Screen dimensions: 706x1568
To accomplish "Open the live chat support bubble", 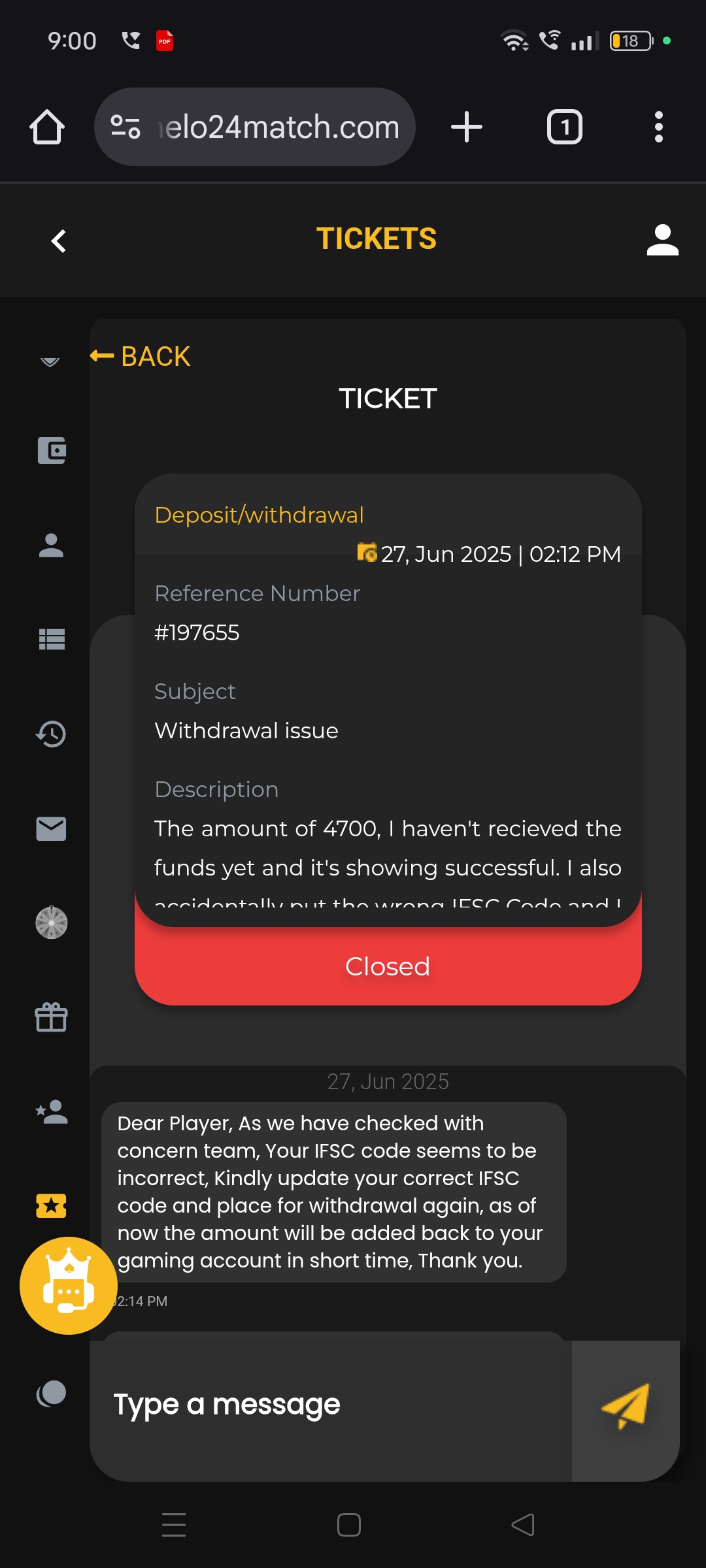I will tap(68, 1285).
